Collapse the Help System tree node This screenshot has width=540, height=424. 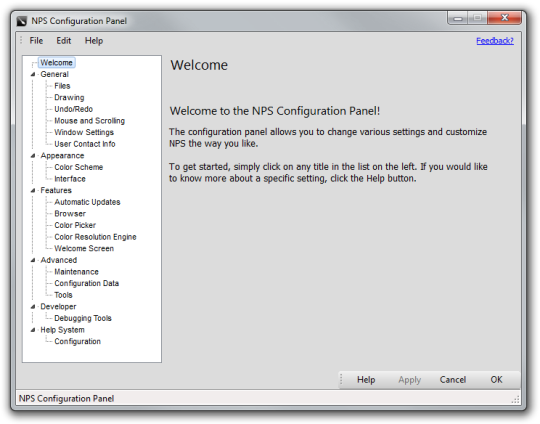point(33,330)
